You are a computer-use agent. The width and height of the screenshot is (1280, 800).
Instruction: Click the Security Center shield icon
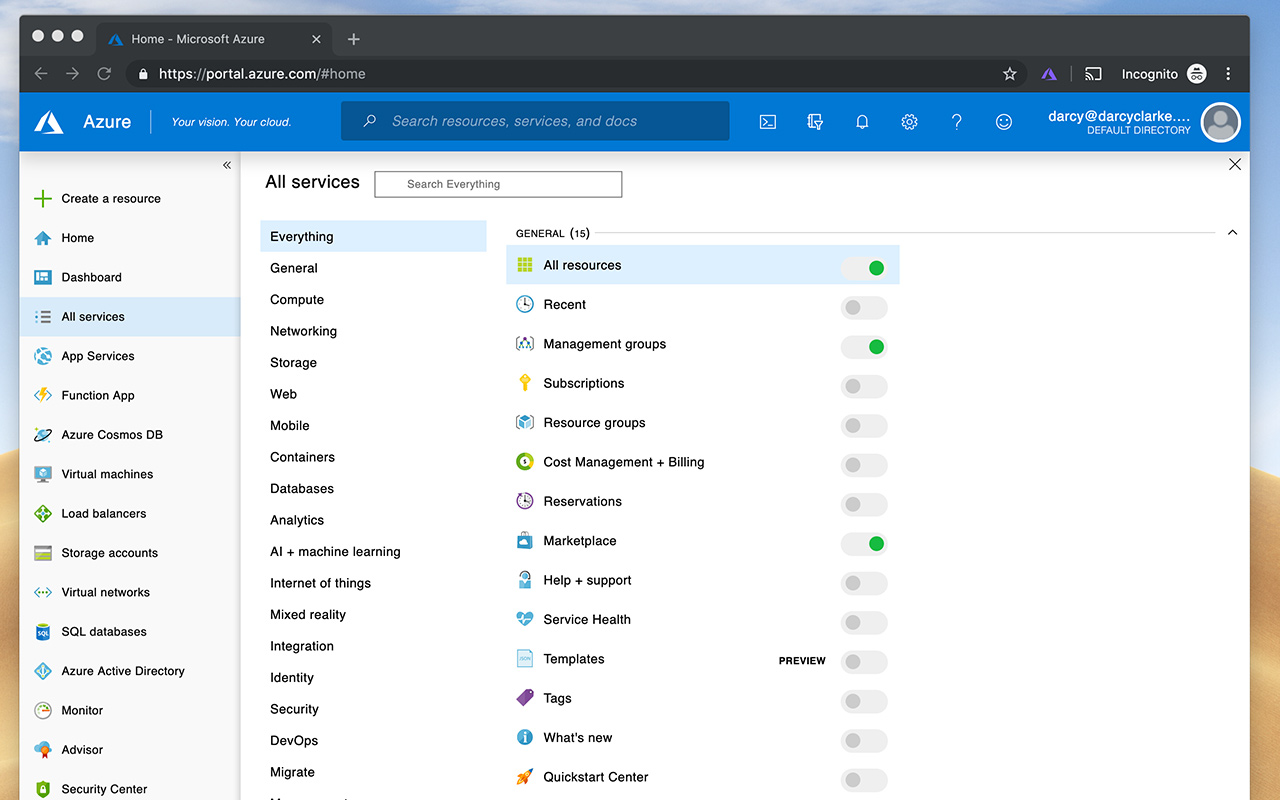pos(43,789)
